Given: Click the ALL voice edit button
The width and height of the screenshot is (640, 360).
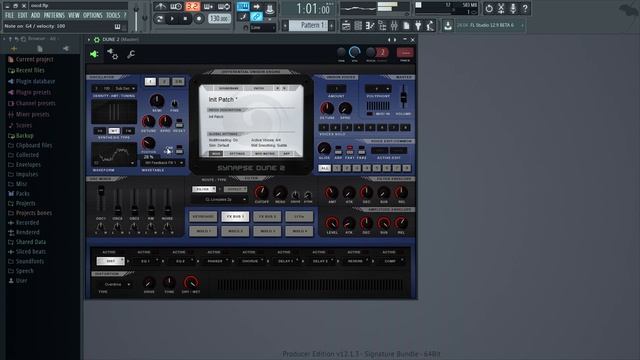Looking at the screenshot, I should (324, 168).
